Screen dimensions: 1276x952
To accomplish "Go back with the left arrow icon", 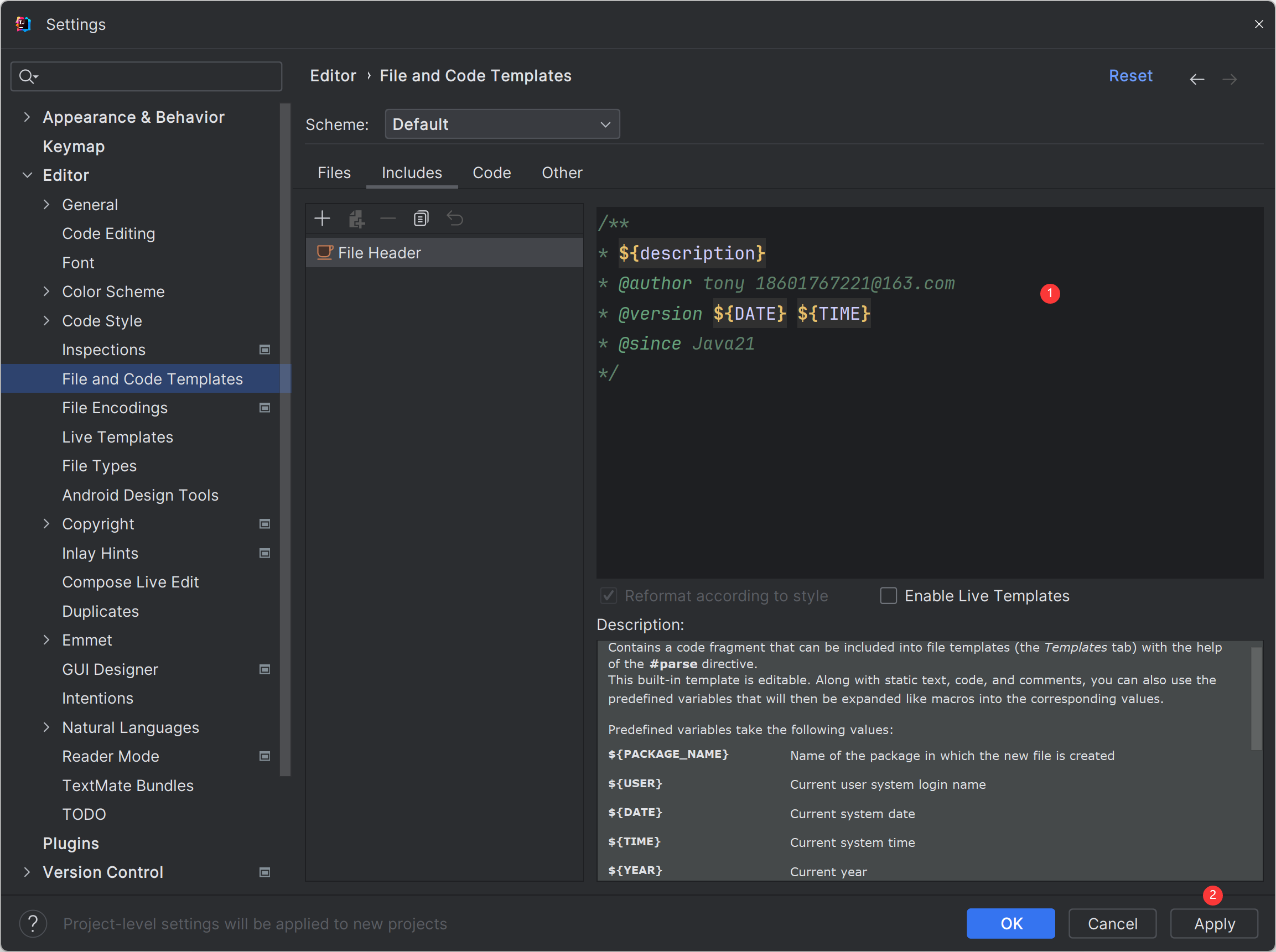I will 1197,79.
